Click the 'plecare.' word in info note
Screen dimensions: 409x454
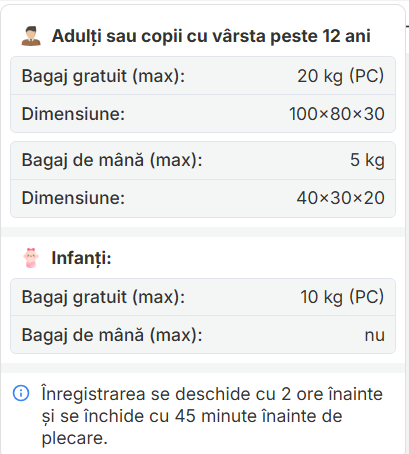click(75, 438)
